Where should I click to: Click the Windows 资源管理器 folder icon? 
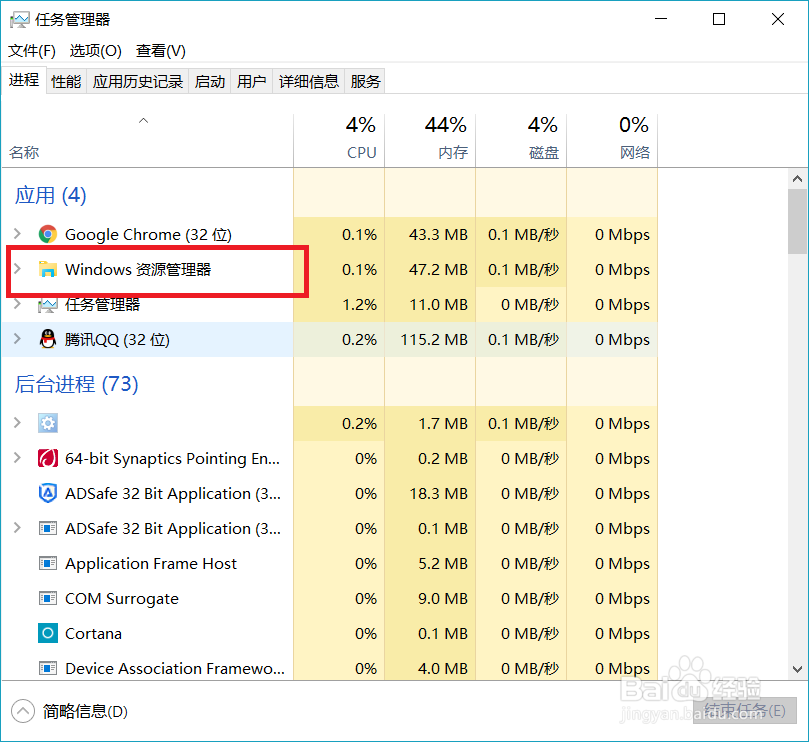point(47,269)
